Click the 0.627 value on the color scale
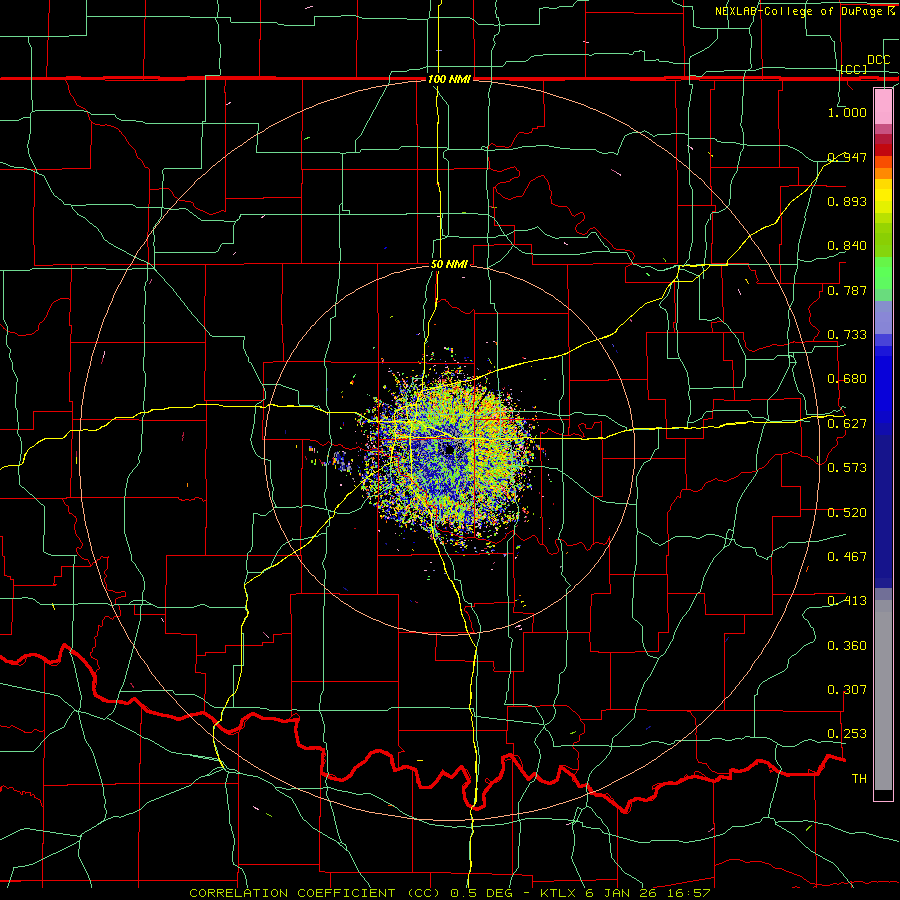Screen dimensions: 900x900 [x=847, y=424]
